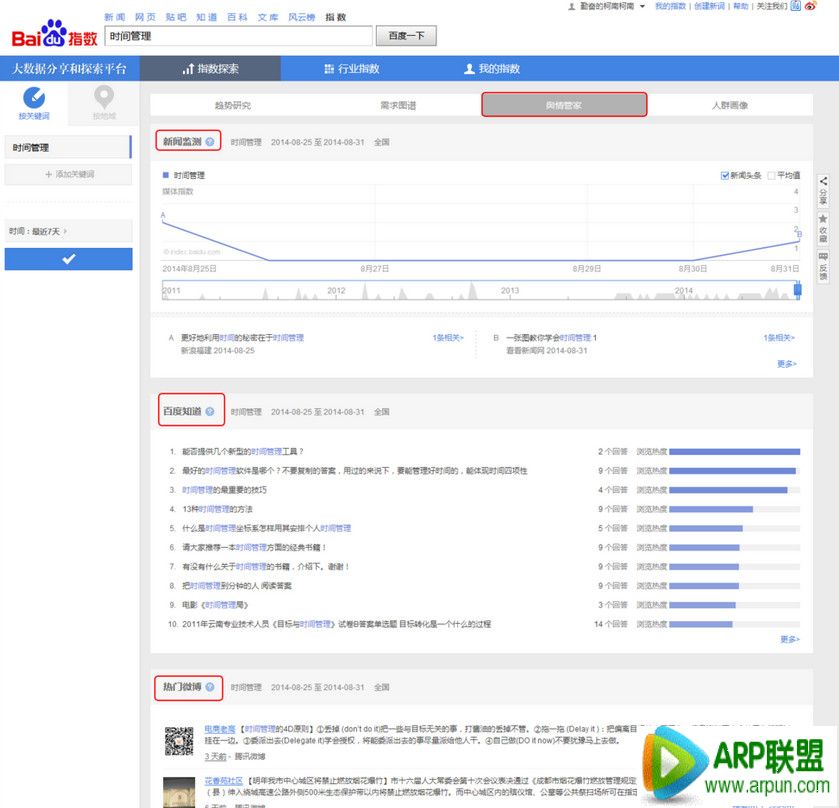Click the search input containing 时间管理
The width and height of the screenshot is (839, 808).
pos(238,36)
